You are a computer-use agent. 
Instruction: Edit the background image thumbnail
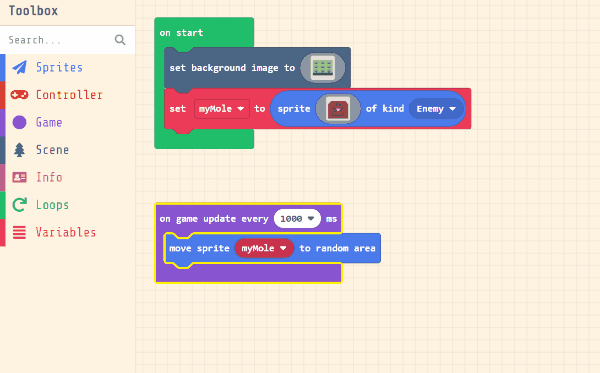coord(323,68)
